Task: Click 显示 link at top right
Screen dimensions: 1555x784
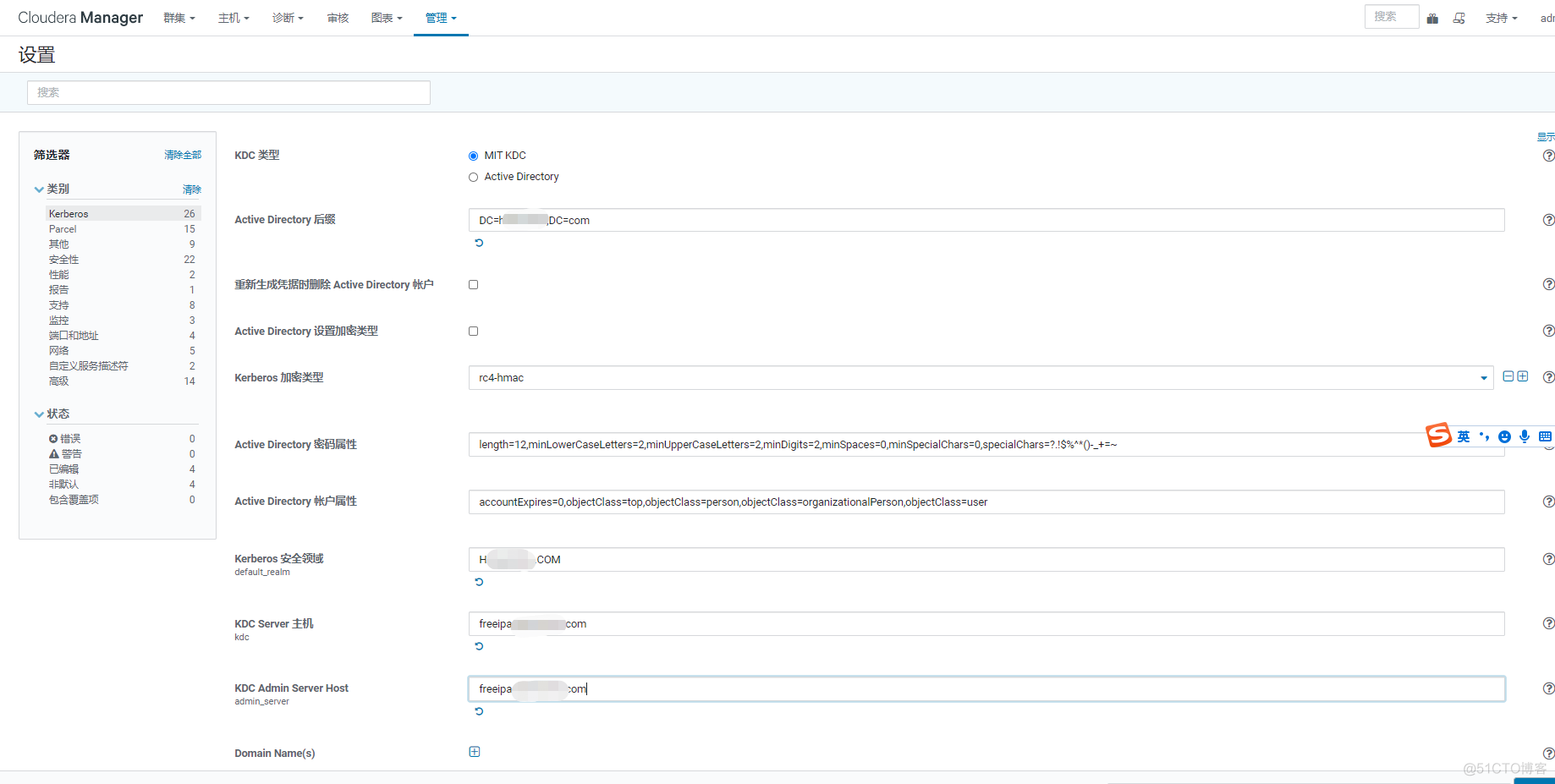Action: (1546, 137)
